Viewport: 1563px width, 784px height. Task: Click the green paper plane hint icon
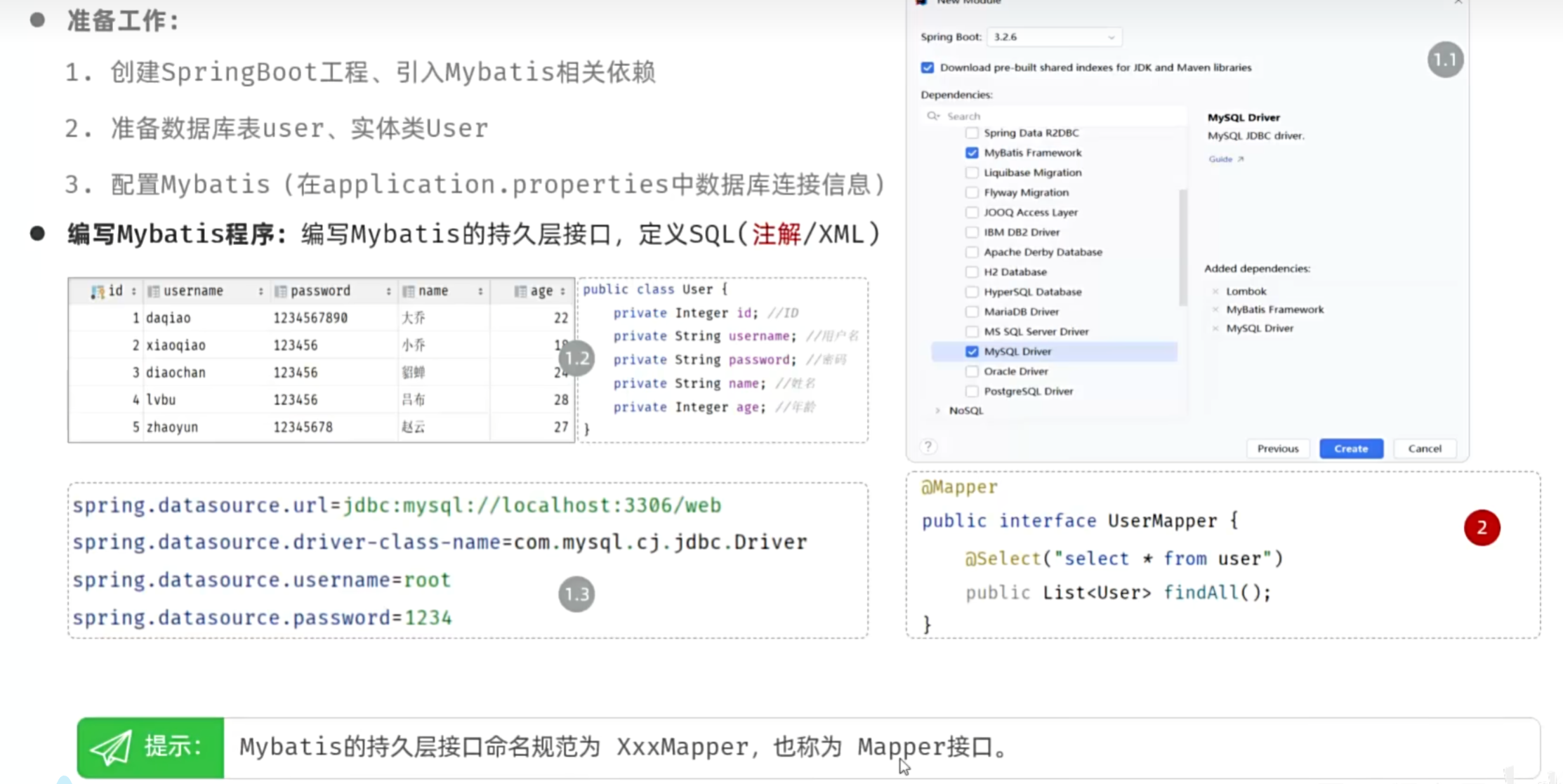click(x=111, y=747)
